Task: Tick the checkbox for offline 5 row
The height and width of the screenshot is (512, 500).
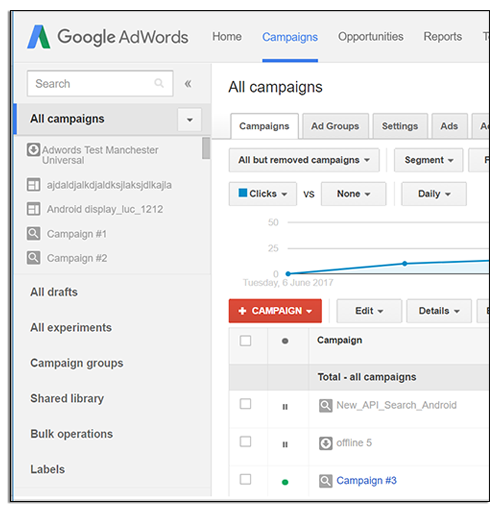Action: click(245, 442)
